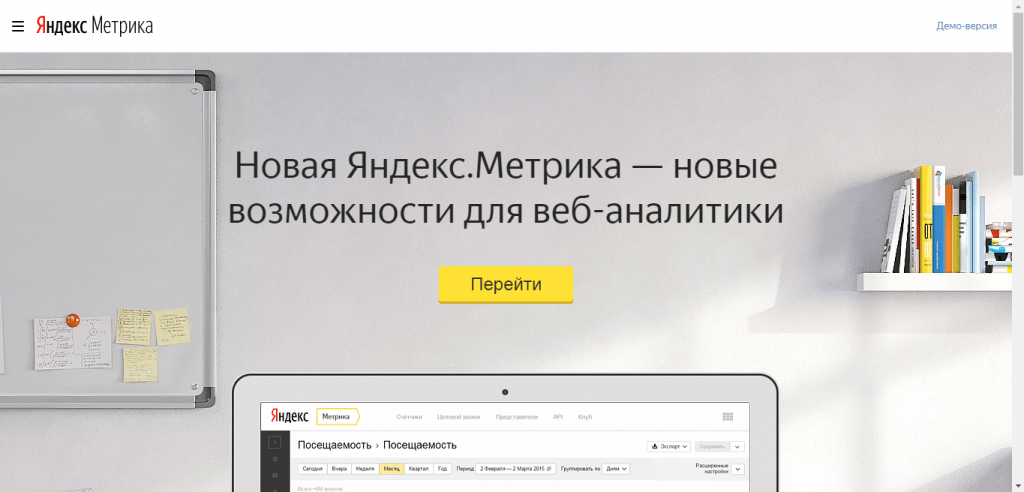Select the Вчера period tab in preview
The image size is (1024, 492).
tap(339, 468)
